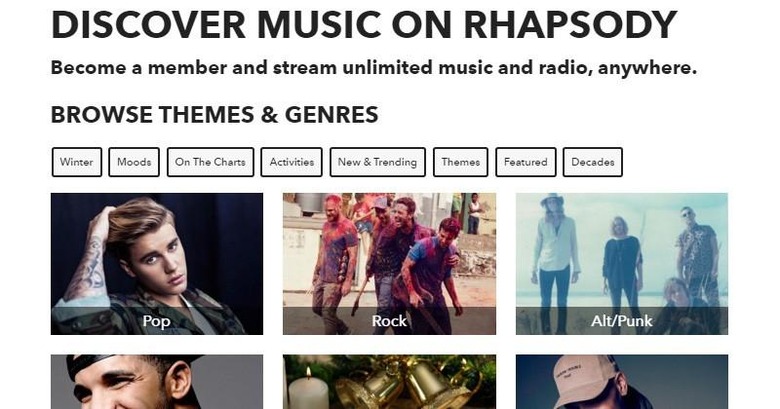Open the tile with candle and bells
The height and width of the screenshot is (409, 780).
point(390,382)
